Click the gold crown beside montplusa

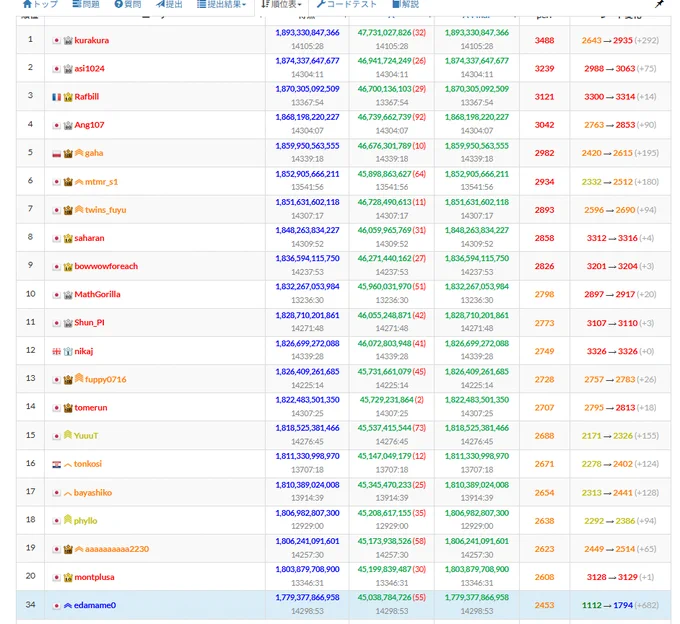pyautogui.click(x=68, y=578)
